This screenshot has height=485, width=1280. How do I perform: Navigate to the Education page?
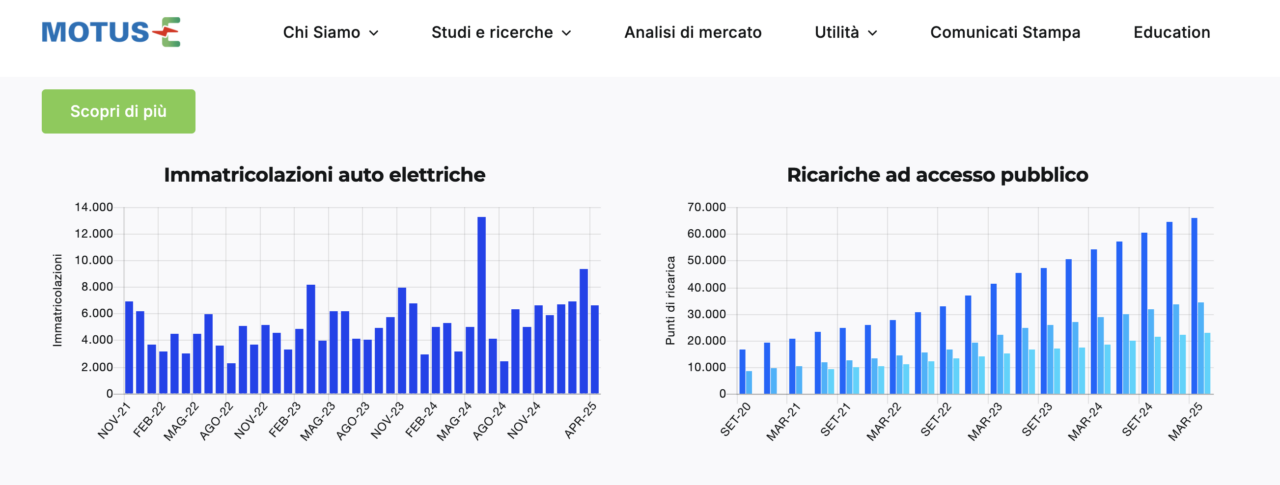coord(1171,32)
